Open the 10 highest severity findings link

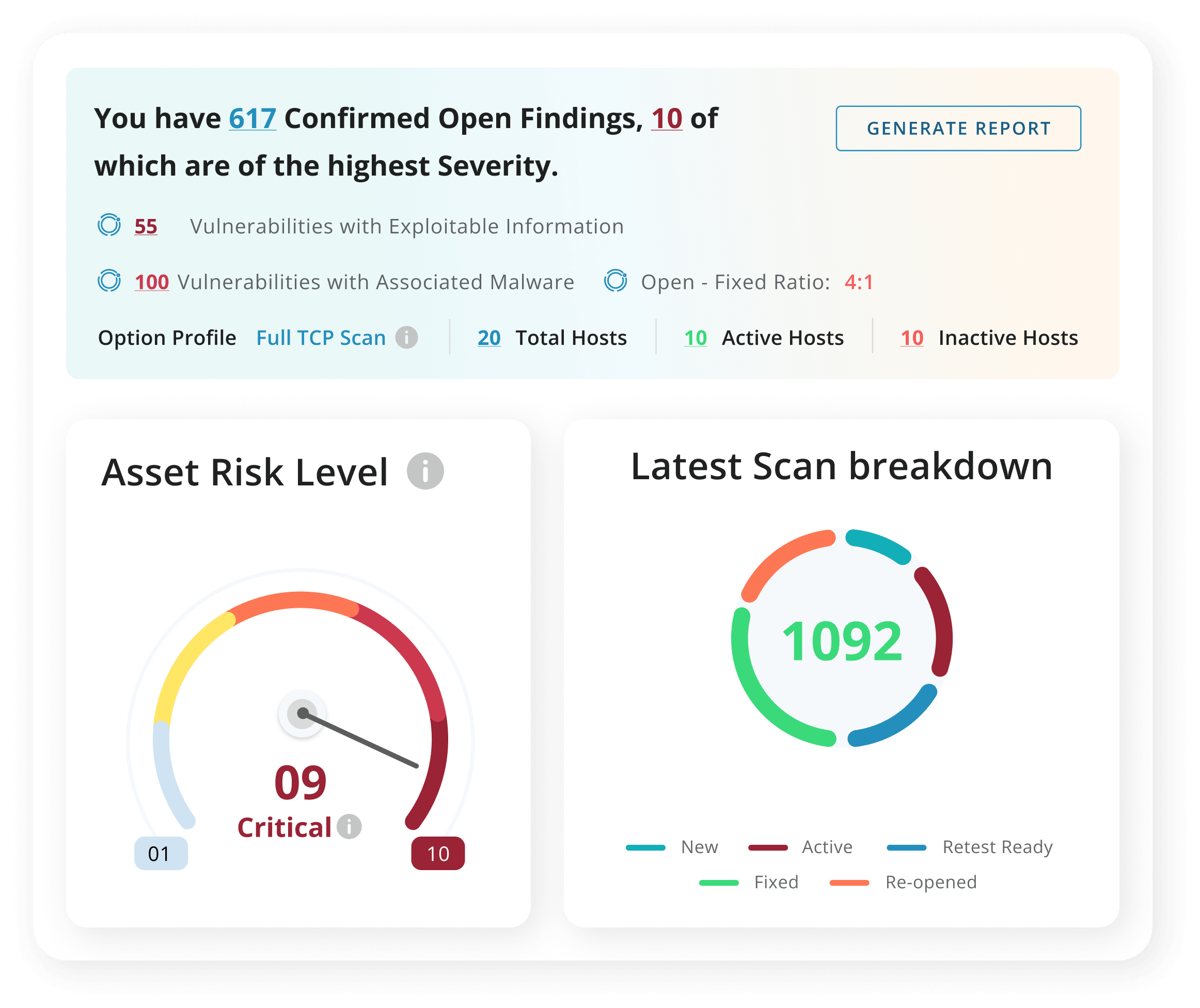point(667,119)
